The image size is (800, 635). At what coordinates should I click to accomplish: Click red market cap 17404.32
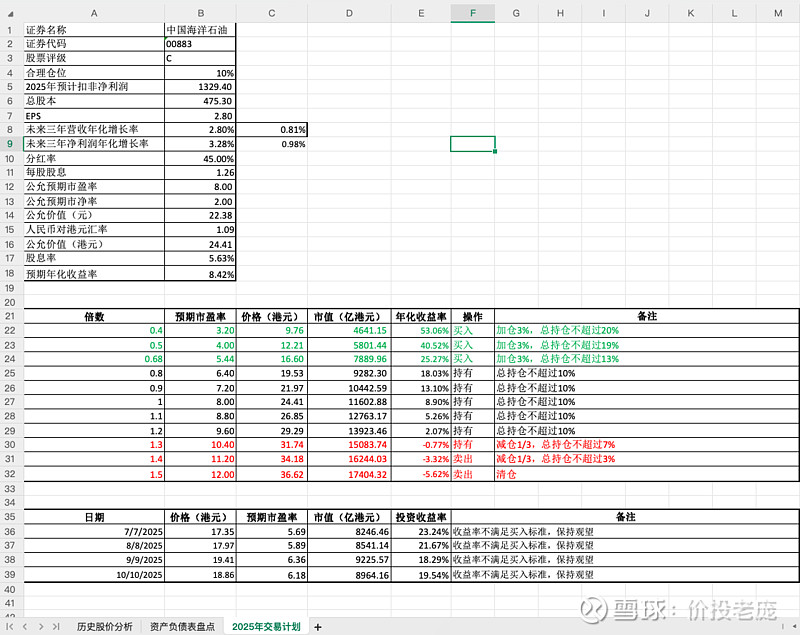349,474
